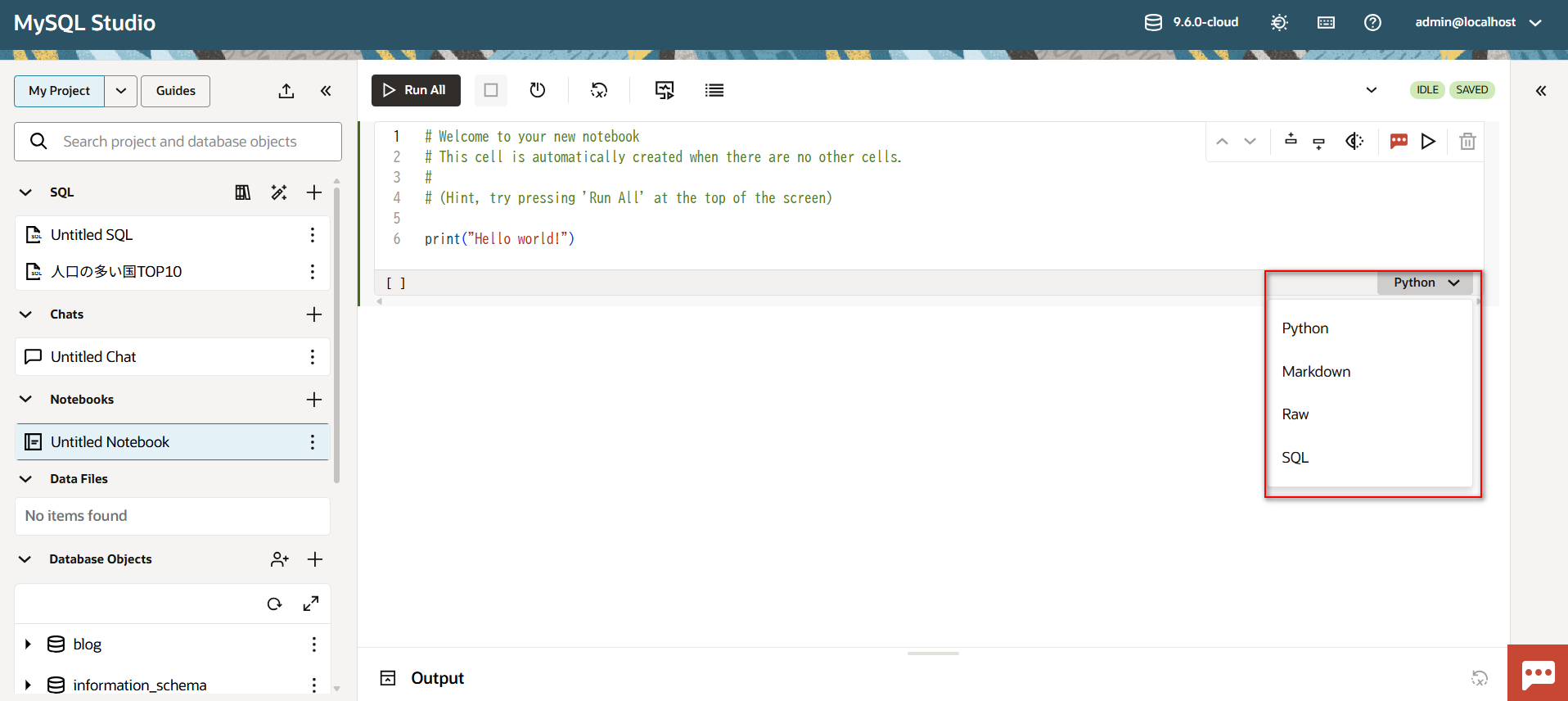The height and width of the screenshot is (701, 1568).
Task: Open the help question mark icon
Action: click(x=1372, y=23)
